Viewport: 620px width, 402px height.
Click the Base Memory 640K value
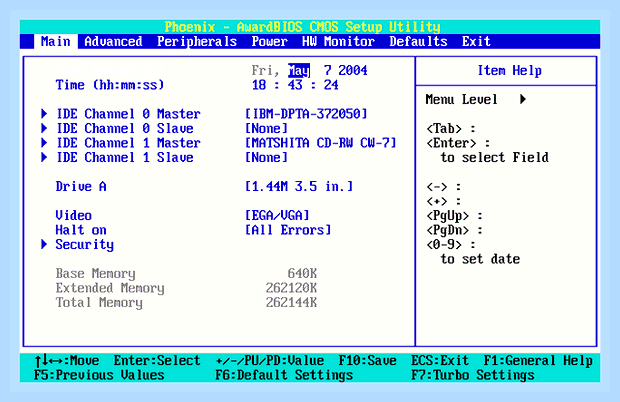302,273
